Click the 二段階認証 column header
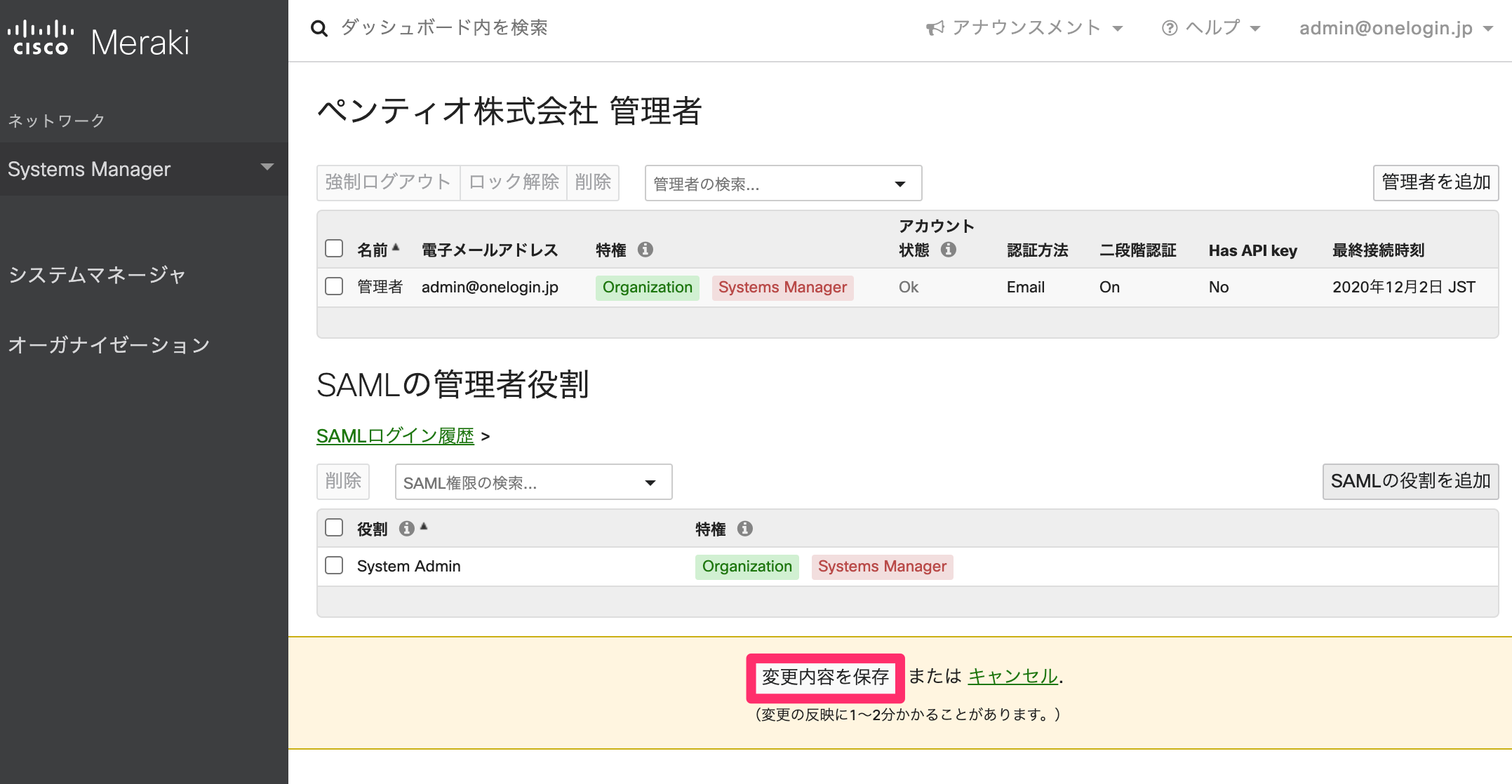 click(1137, 250)
